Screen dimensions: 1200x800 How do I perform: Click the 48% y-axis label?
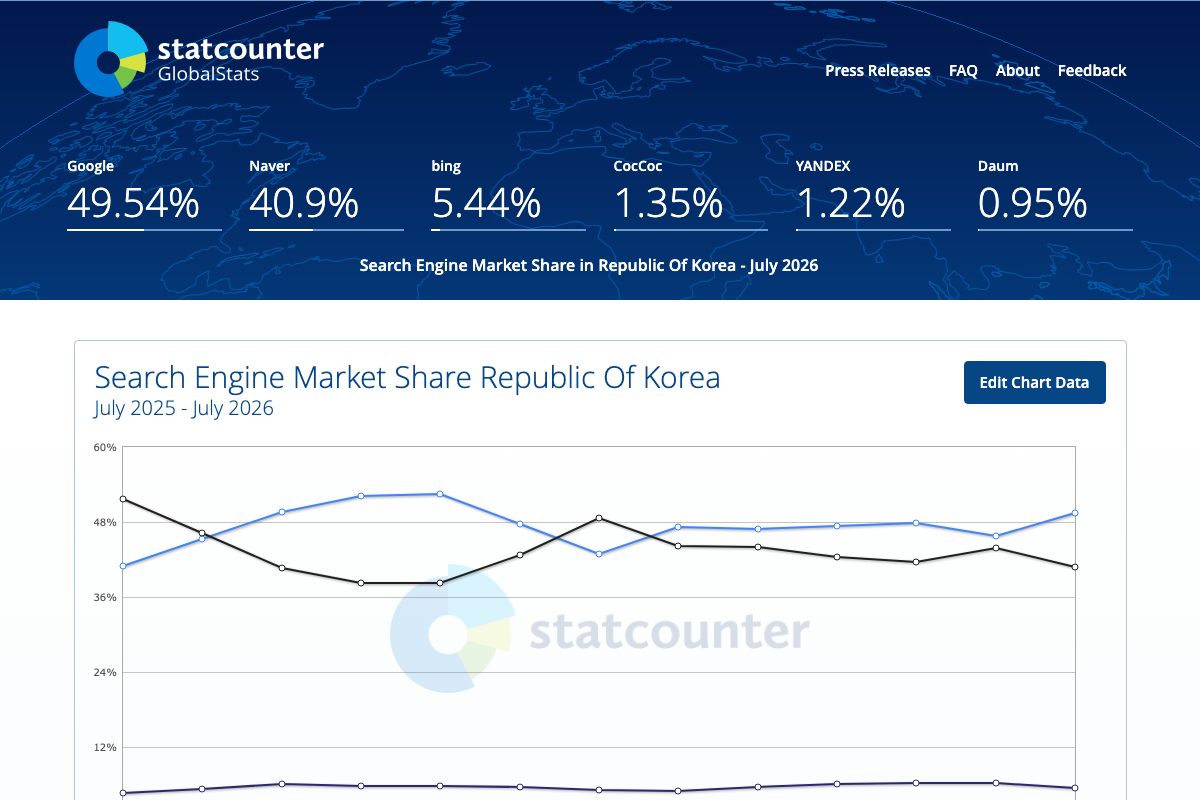[x=106, y=522]
